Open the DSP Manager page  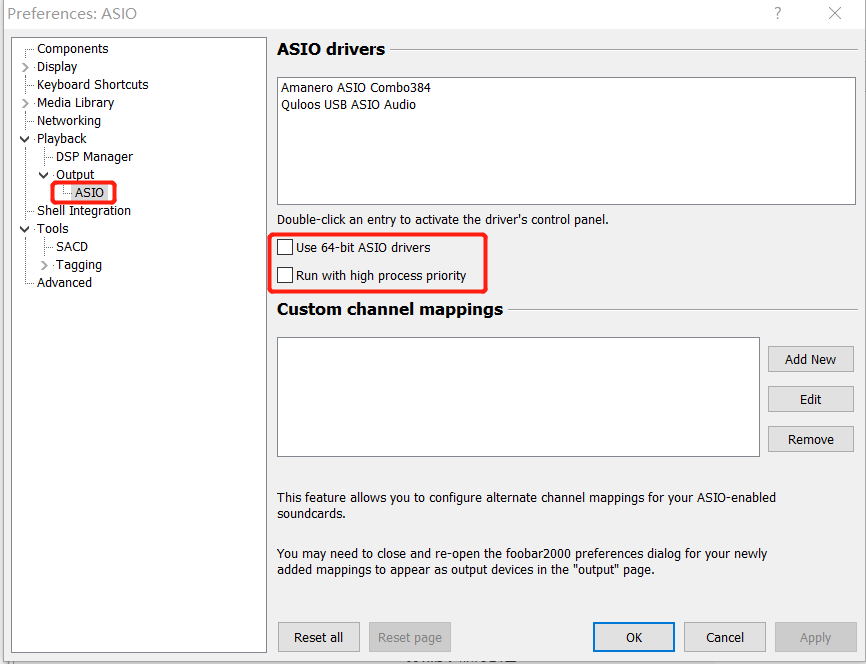94,157
